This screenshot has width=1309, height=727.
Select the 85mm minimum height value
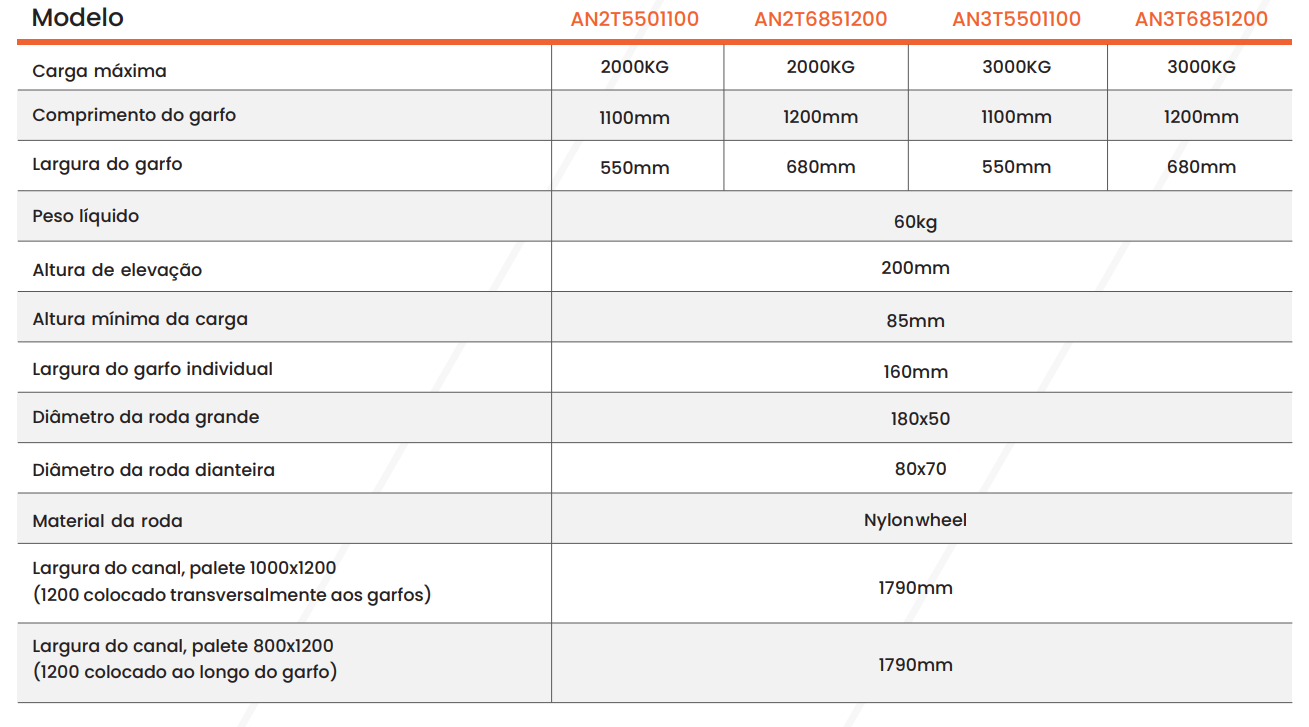[x=915, y=321]
